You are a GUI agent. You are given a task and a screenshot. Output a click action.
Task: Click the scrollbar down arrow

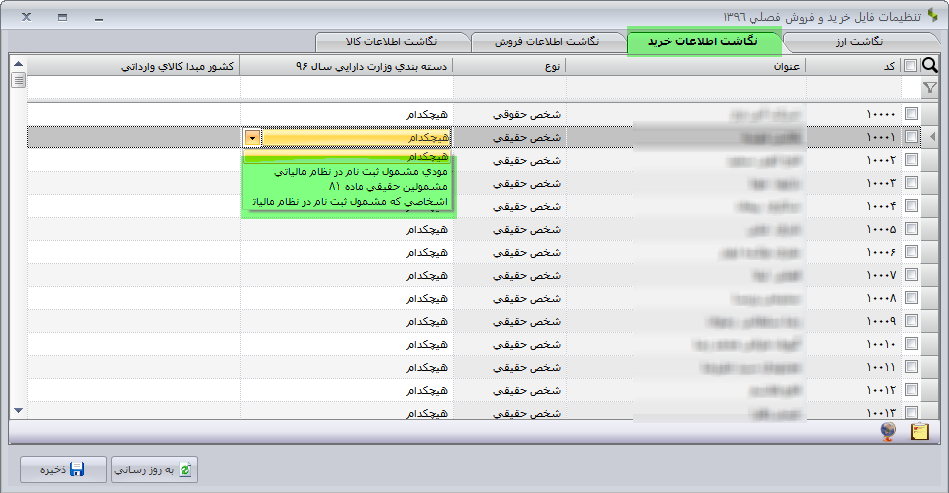pyautogui.click(x=19, y=411)
